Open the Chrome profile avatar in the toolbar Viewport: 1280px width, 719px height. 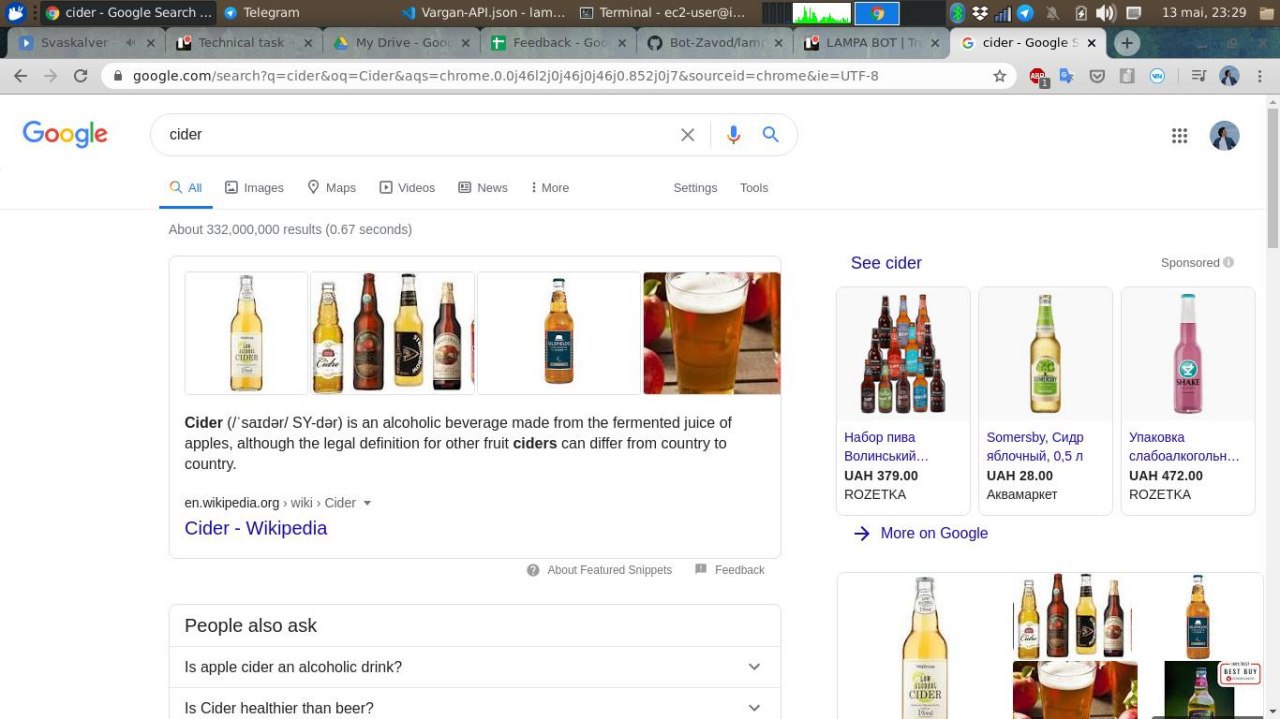pos(1229,76)
